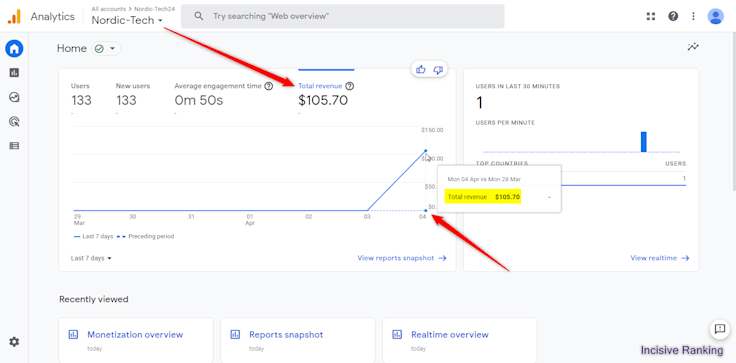
Task: Open the Admin gear icon
Action: 14,341
